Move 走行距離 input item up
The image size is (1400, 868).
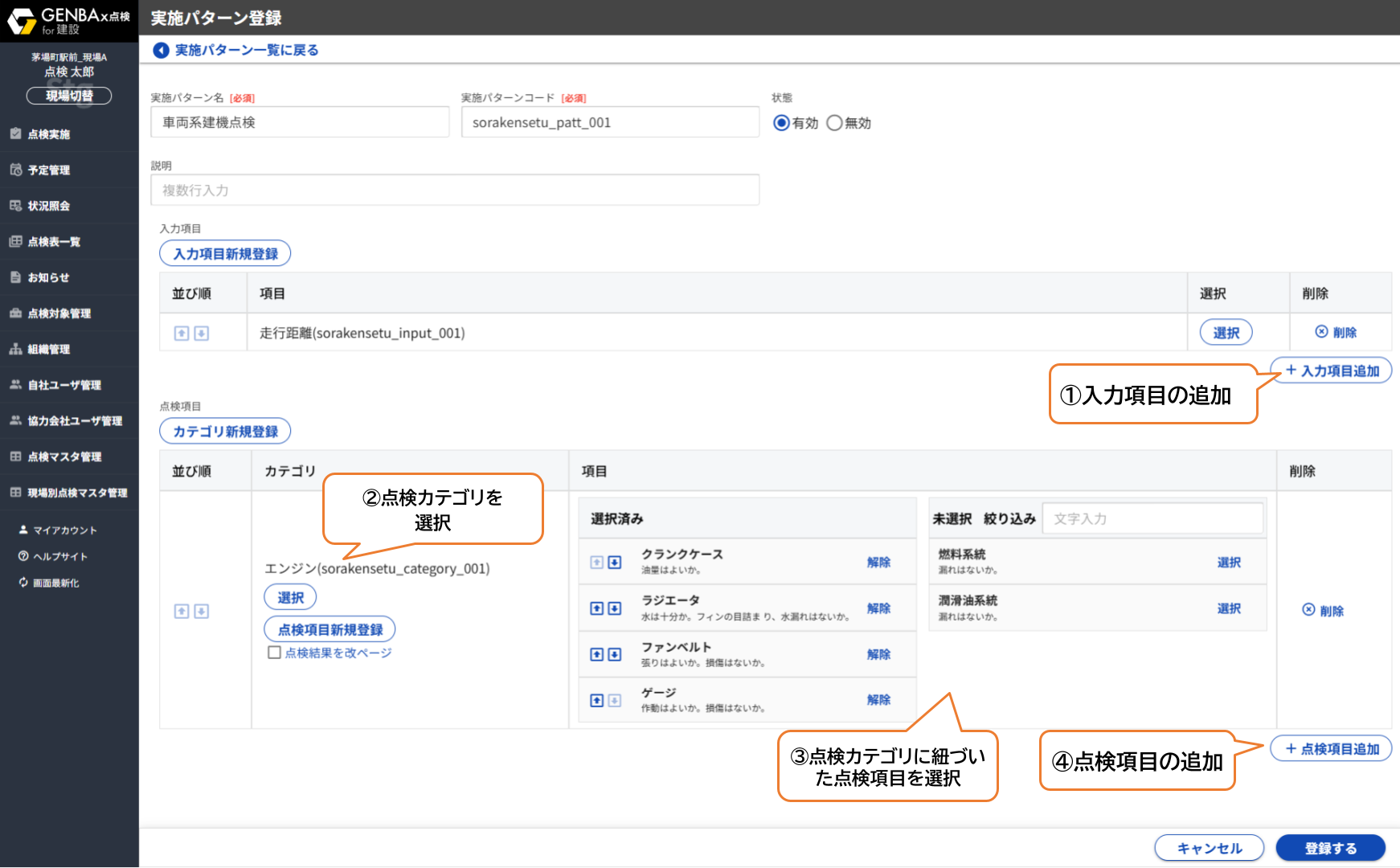[182, 334]
